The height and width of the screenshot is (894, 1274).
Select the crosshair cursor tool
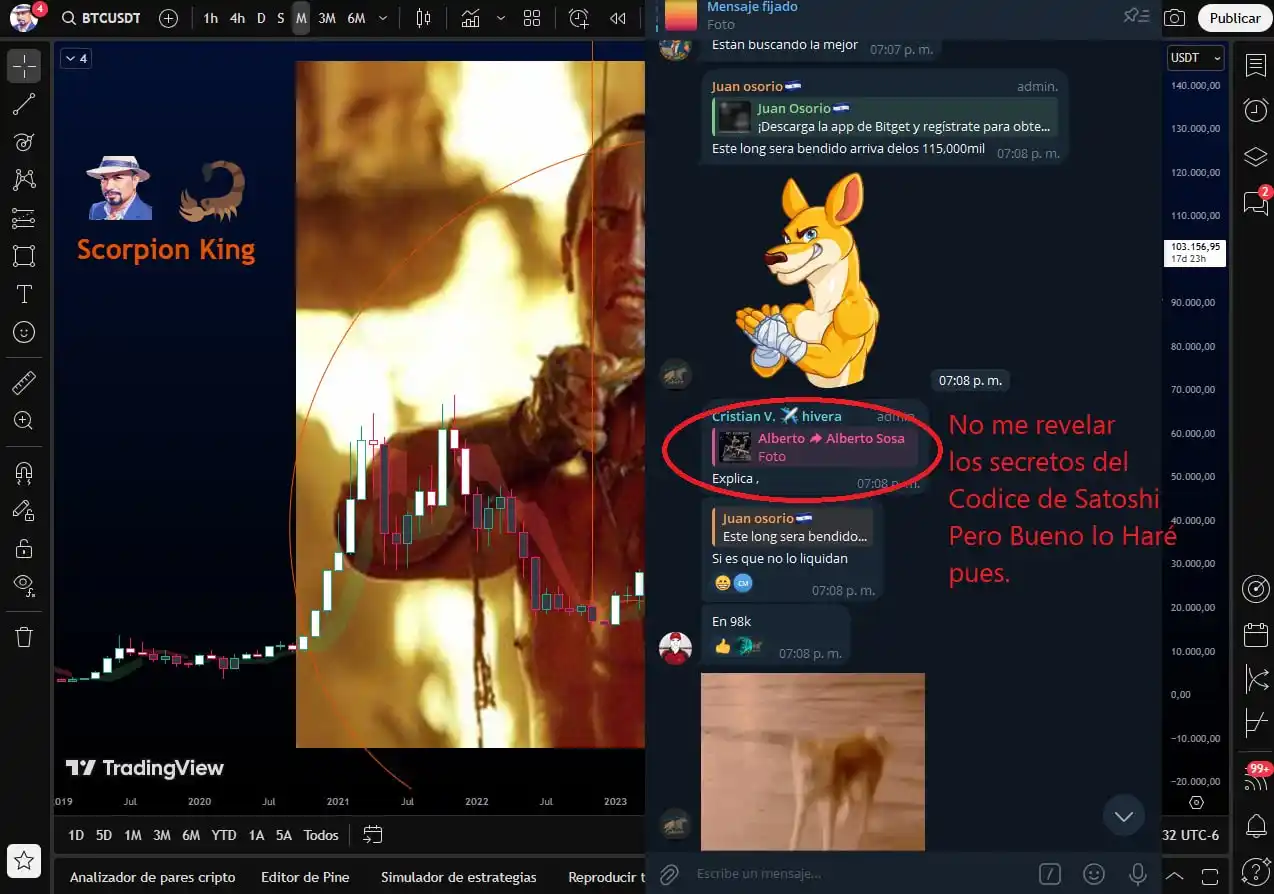(24, 66)
